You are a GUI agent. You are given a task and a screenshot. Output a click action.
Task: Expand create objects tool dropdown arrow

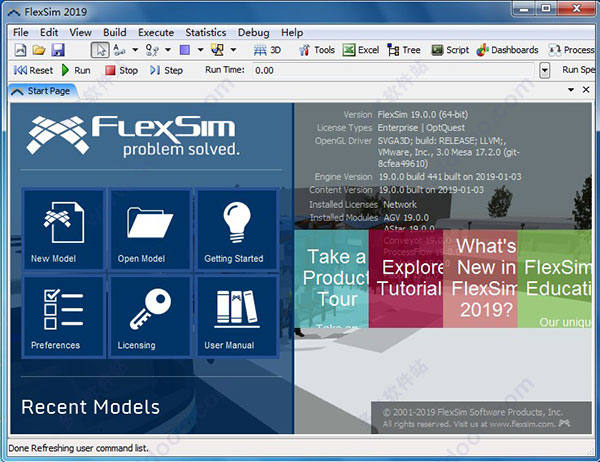[x=200, y=50]
